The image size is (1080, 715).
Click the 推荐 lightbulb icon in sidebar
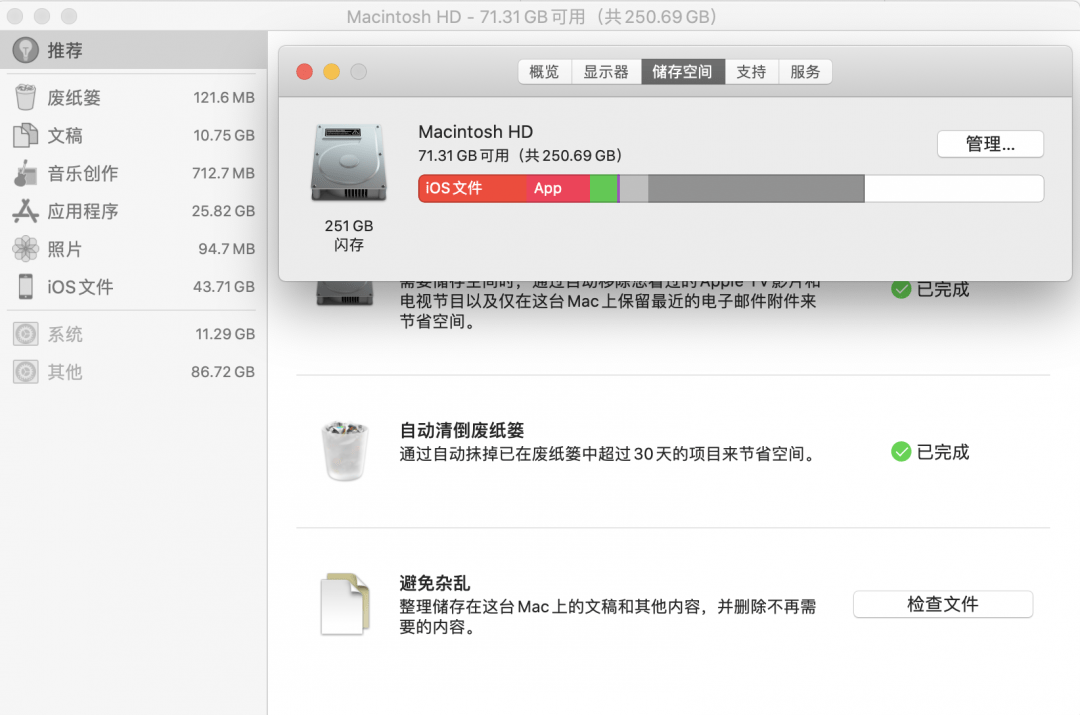click(25, 50)
